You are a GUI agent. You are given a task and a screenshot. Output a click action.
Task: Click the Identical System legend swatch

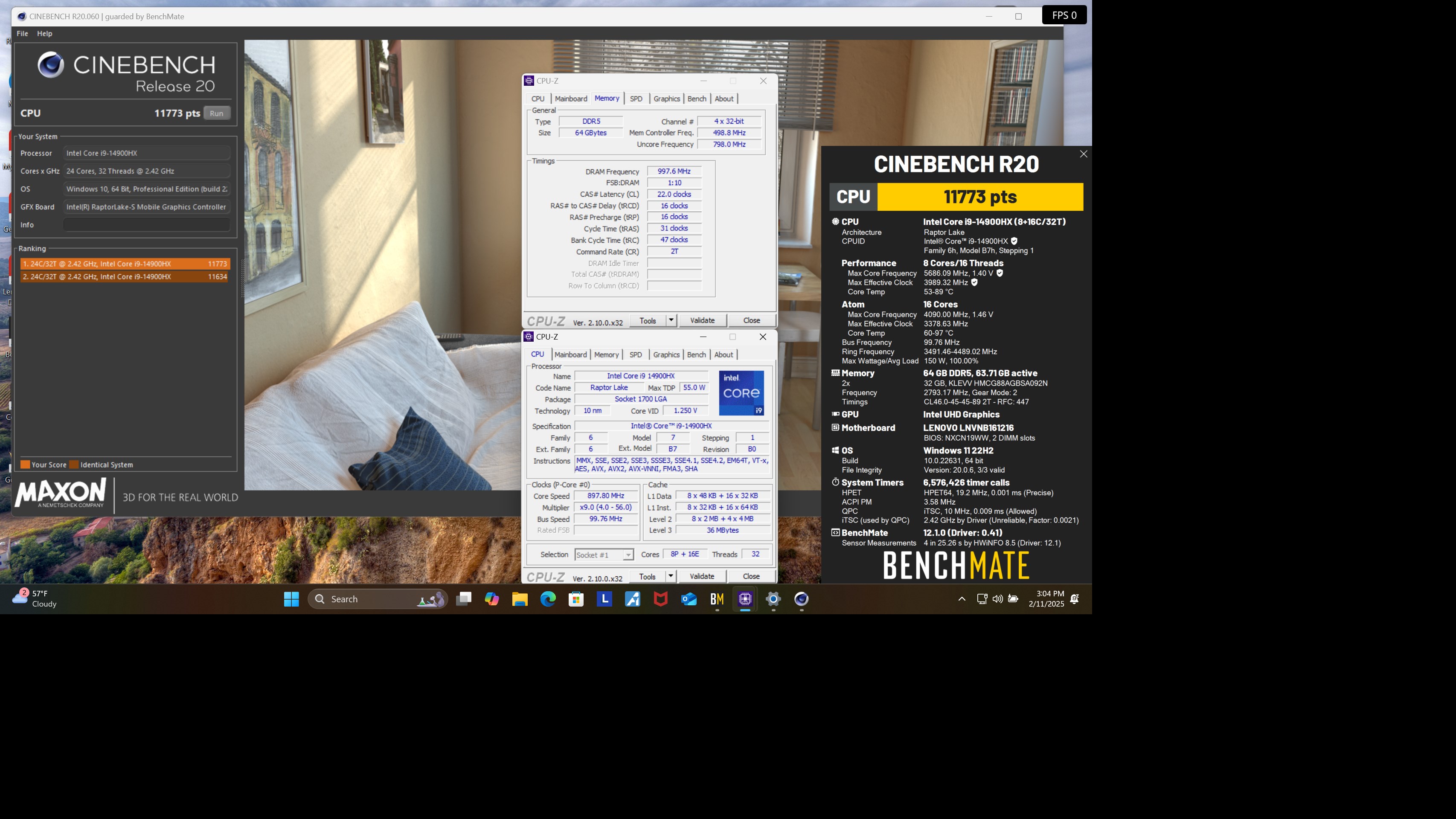point(74,465)
